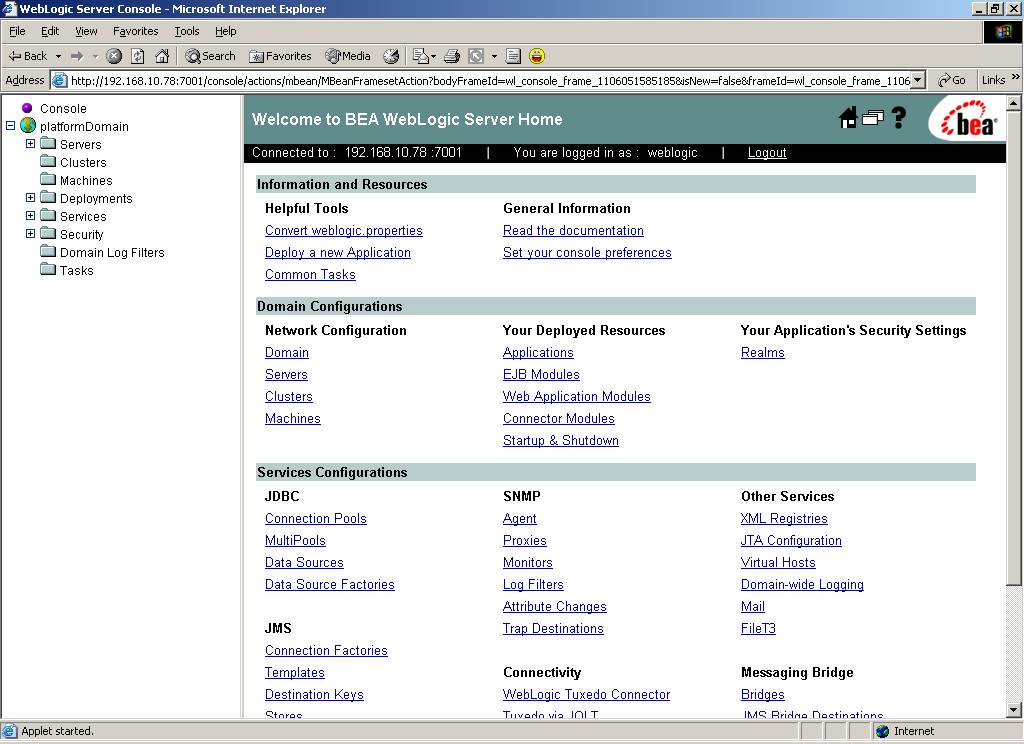
Task: Expand the Deployments tree node
Action: [x=30, y=197]
